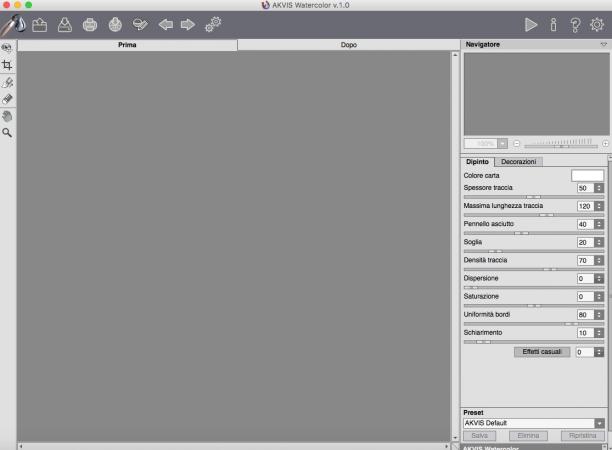The width and height of the screenshot is (612, 450).
Task: Step the Dispersione spinner
Action: (599, 279)
